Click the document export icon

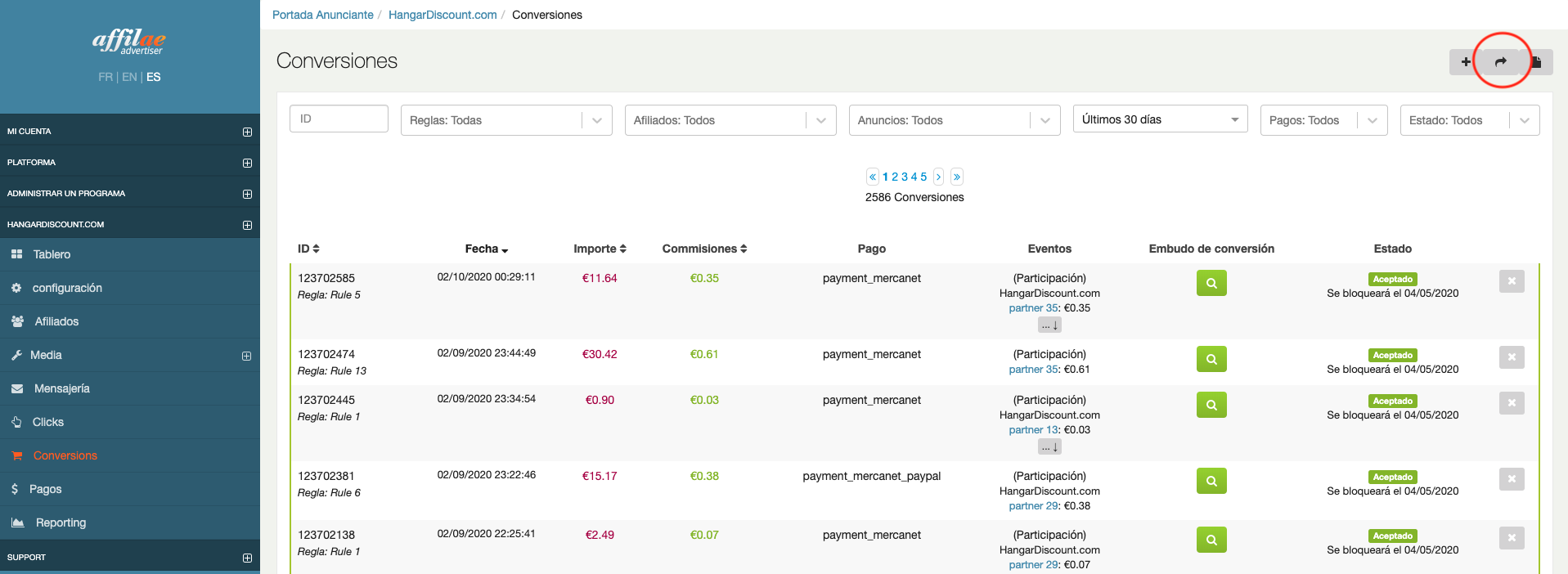1536,62
